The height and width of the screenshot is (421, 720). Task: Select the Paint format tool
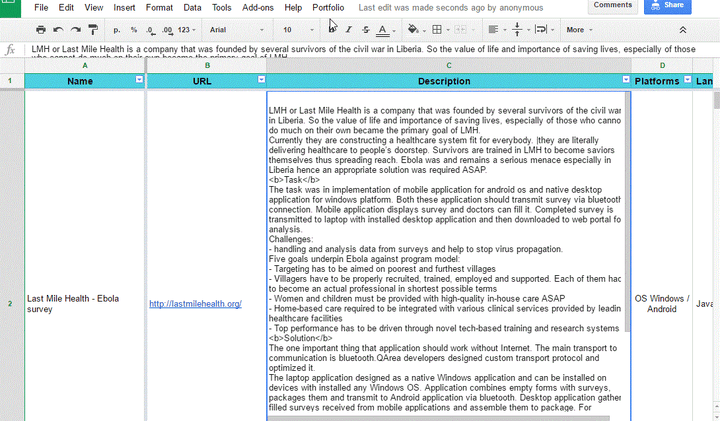pyautogui.click(x=93, y=30)
